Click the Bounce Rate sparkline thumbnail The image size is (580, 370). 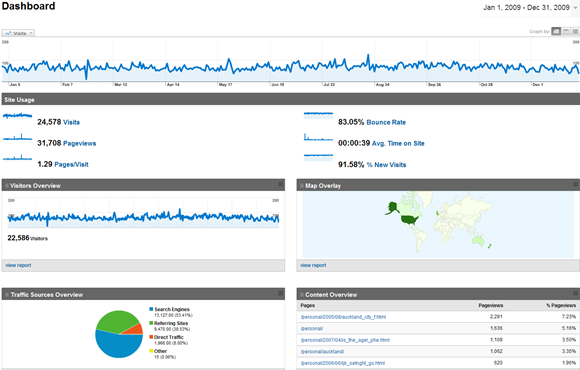click(x=318, y=115)
